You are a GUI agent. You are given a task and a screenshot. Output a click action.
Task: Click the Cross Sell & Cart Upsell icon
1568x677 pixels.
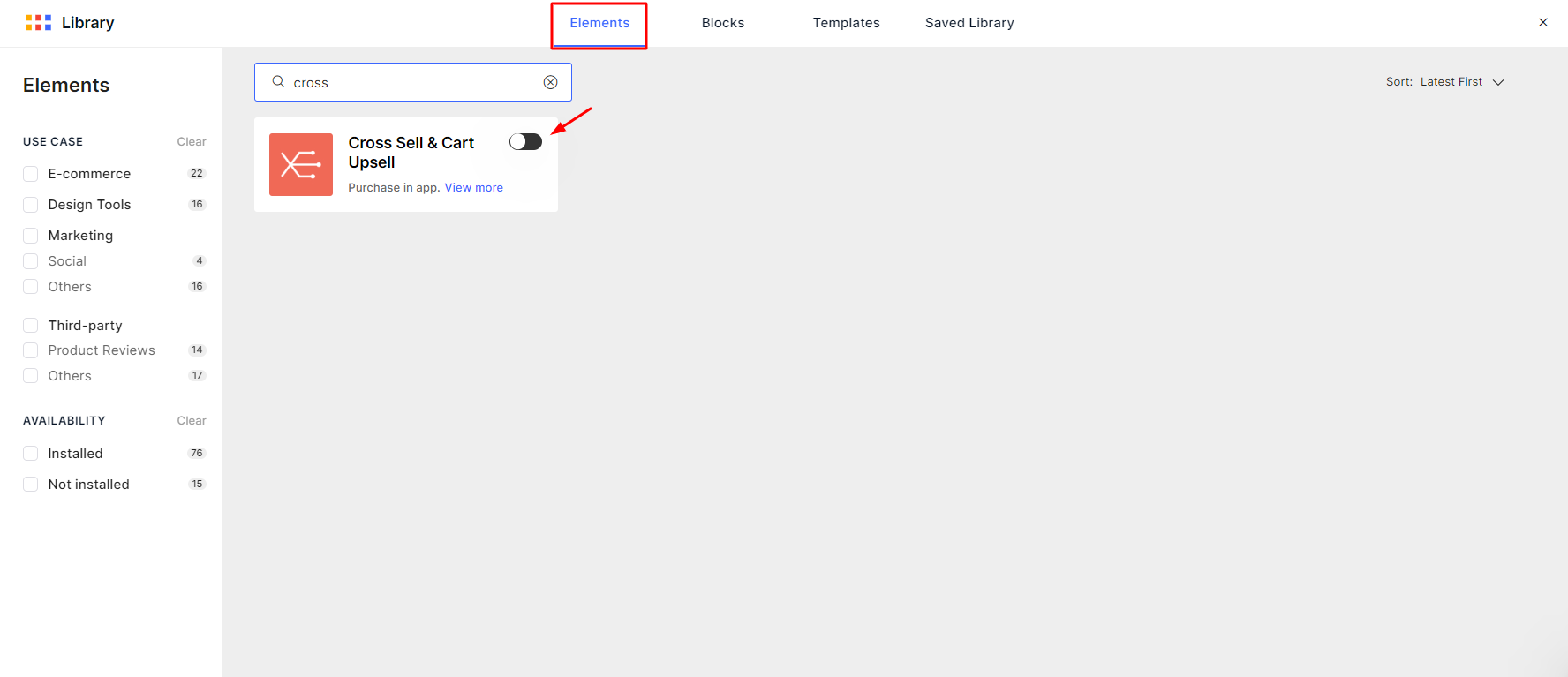pos(301,164)
